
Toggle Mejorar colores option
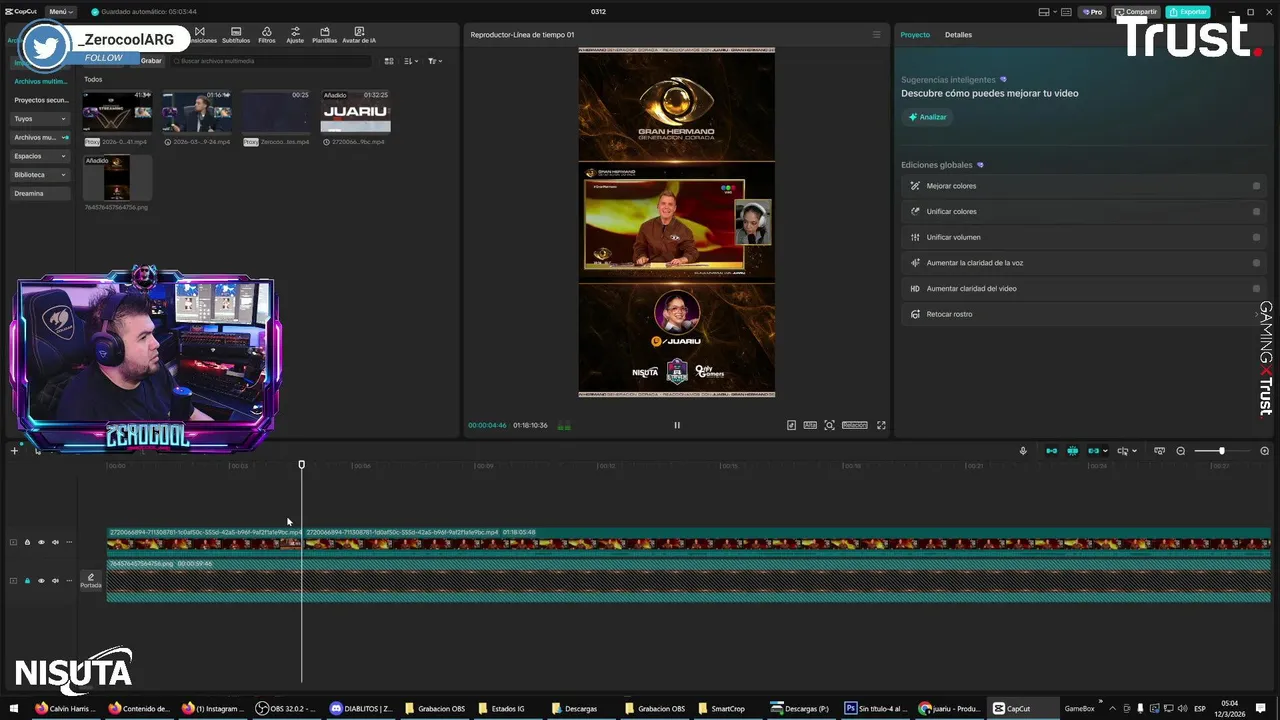(x=1257, y=186)
